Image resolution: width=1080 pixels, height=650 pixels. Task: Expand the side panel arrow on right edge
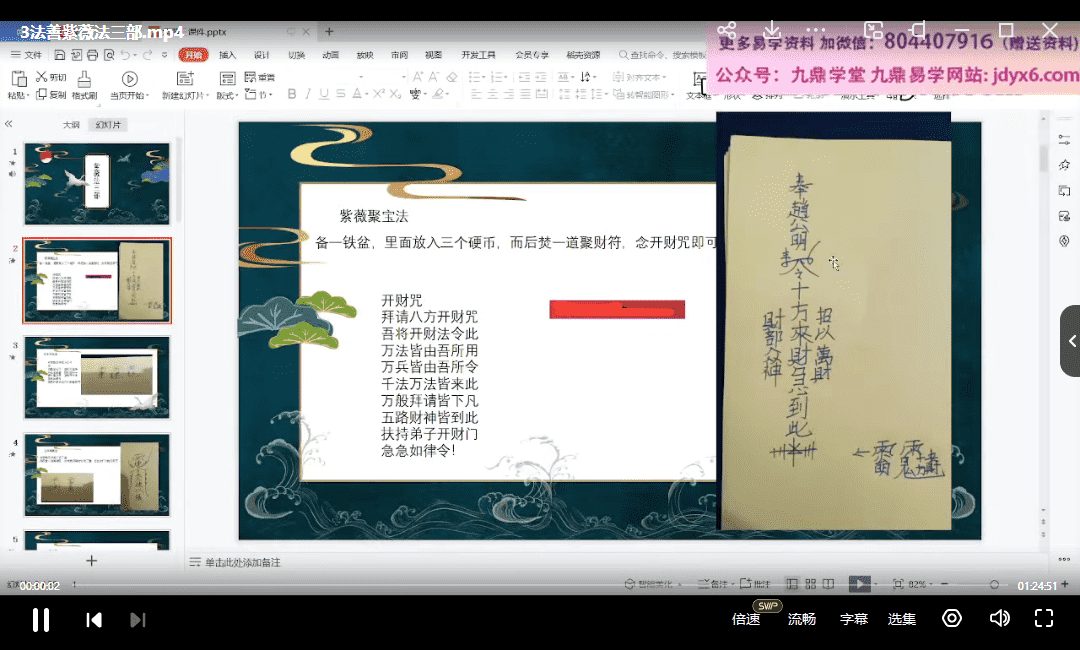click(x=1071, y=341)
